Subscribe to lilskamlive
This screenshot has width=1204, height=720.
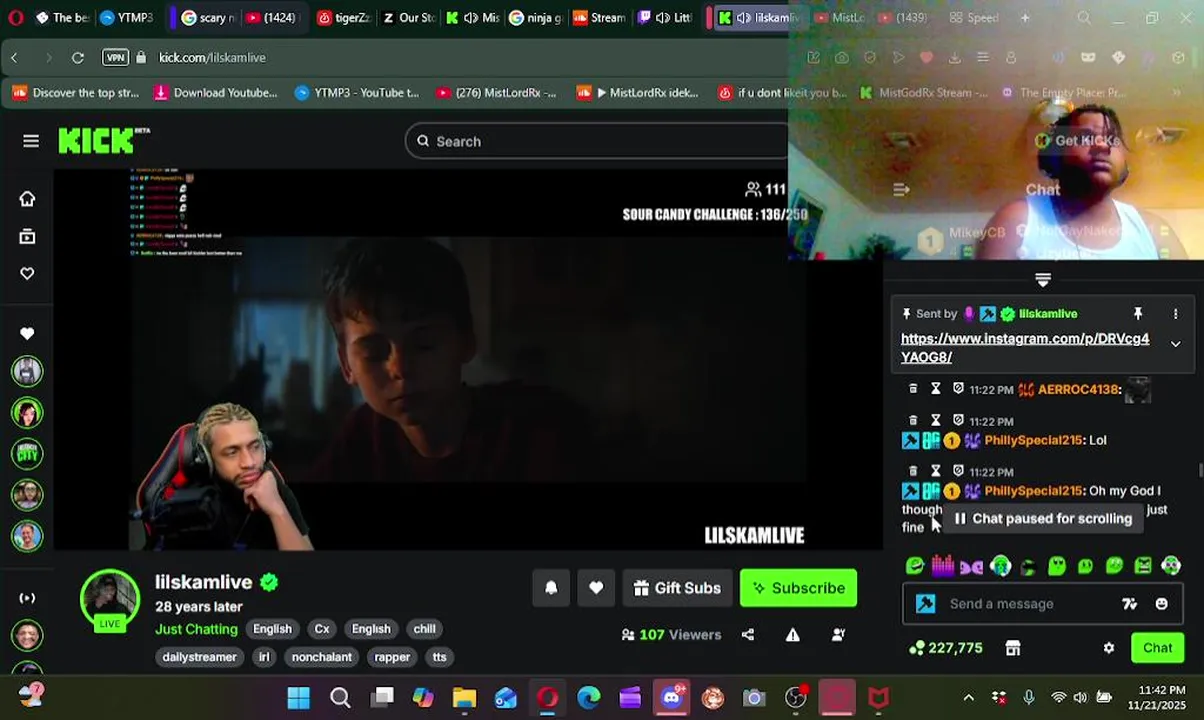pyautogui.click(x=798, y=588)
